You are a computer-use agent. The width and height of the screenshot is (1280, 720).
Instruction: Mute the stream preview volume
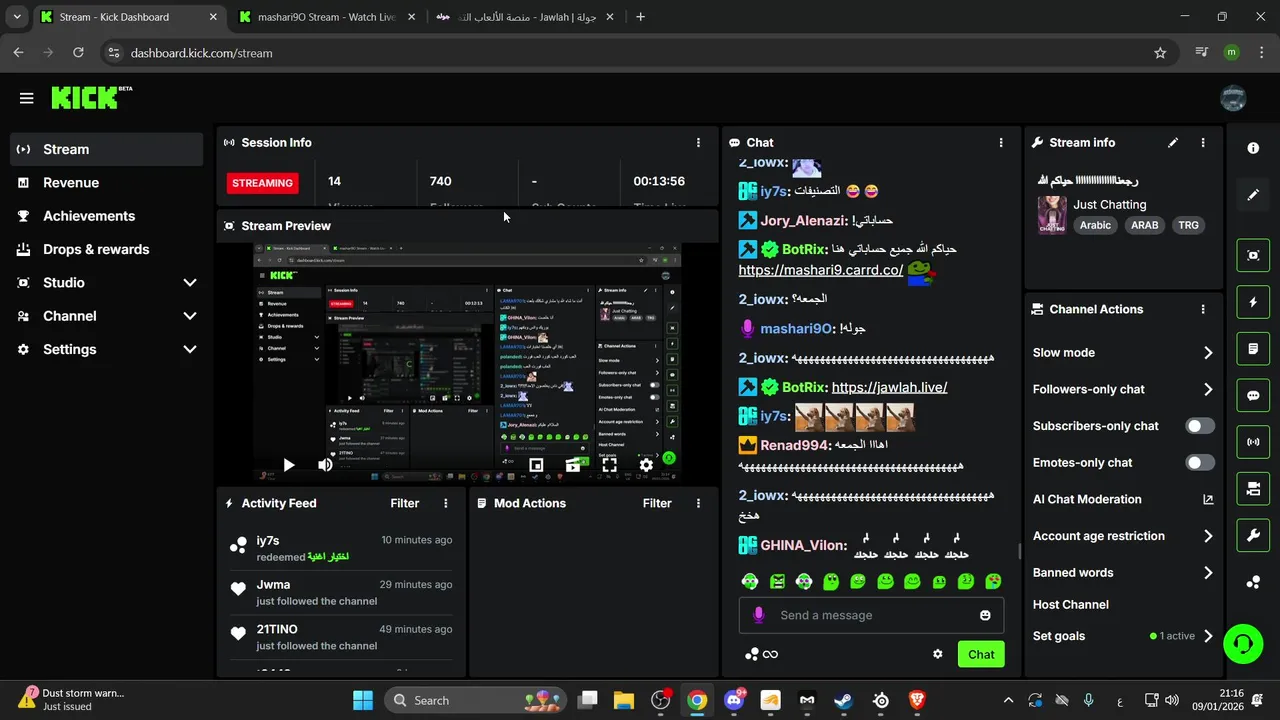click(x=325, y=465)
